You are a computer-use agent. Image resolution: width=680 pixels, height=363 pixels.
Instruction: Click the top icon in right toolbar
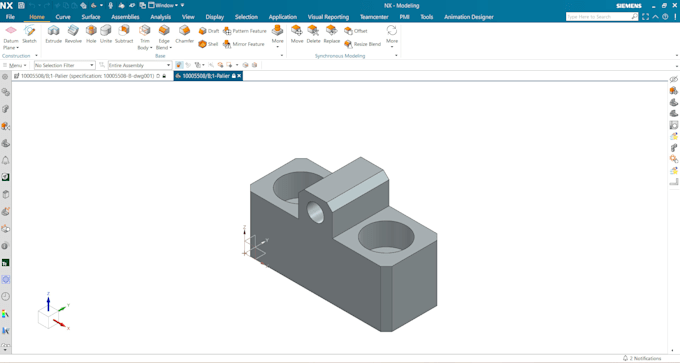[673, 79]
